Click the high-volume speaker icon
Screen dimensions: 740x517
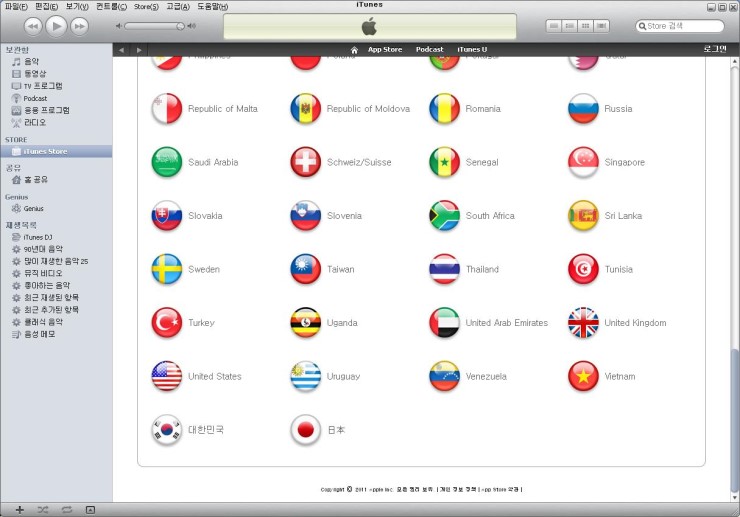[x=191, y=26]
